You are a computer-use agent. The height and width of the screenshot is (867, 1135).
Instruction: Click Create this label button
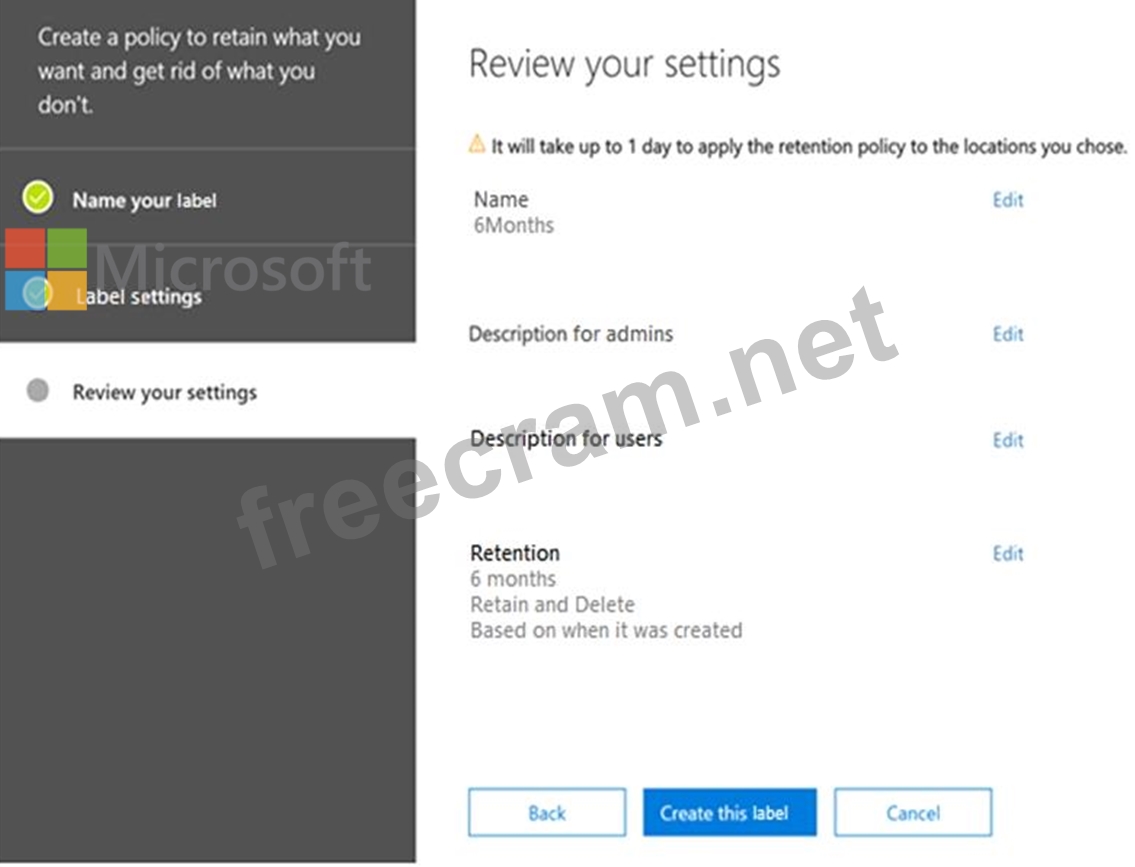click(x=730, y=813)
